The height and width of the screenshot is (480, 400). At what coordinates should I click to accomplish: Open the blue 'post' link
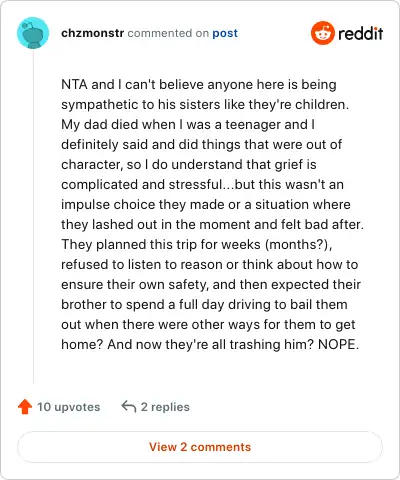click(x=225, y=33)
